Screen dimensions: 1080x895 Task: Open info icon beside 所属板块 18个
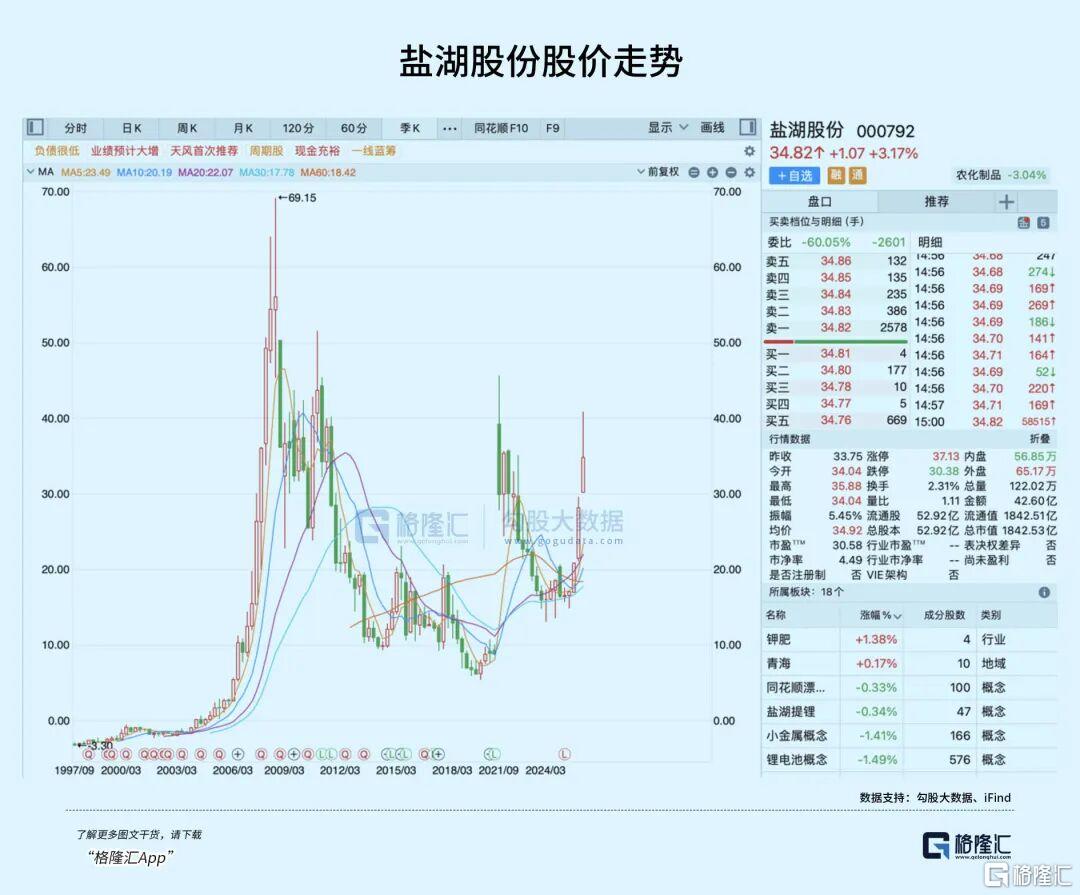pos(1045,592)
